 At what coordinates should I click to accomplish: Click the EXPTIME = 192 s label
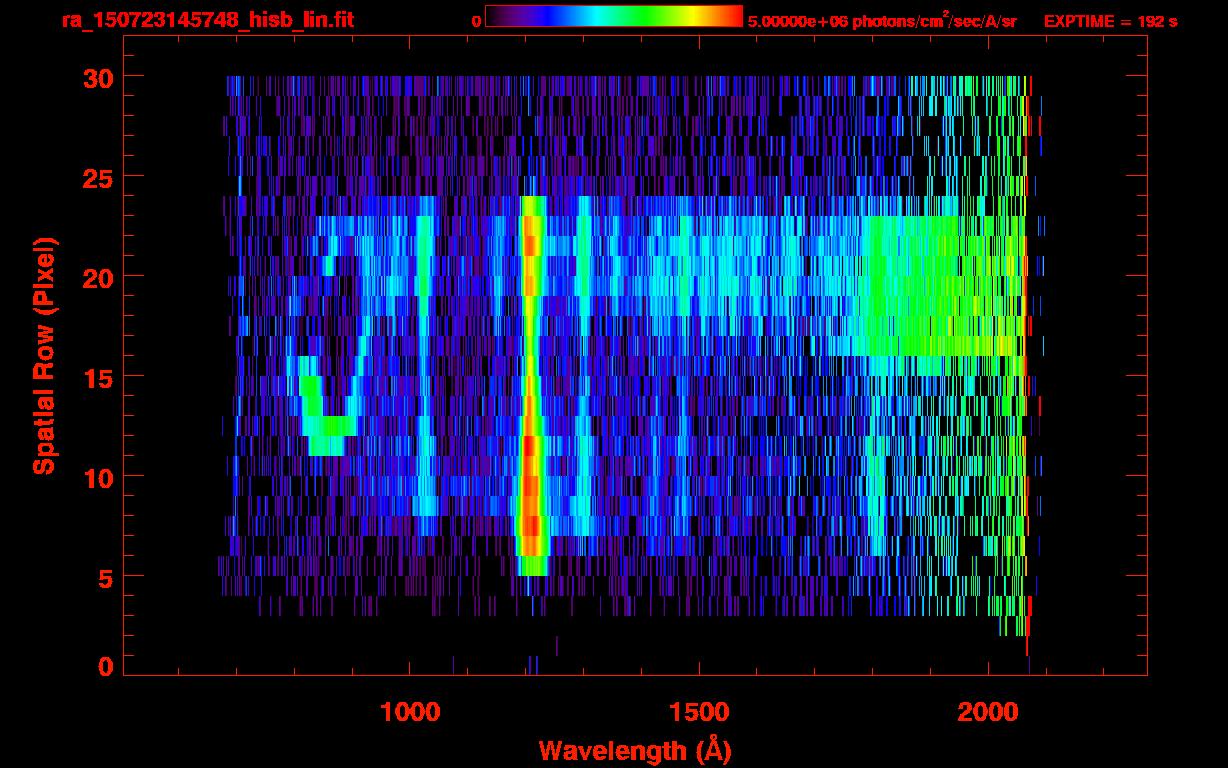1110,21
